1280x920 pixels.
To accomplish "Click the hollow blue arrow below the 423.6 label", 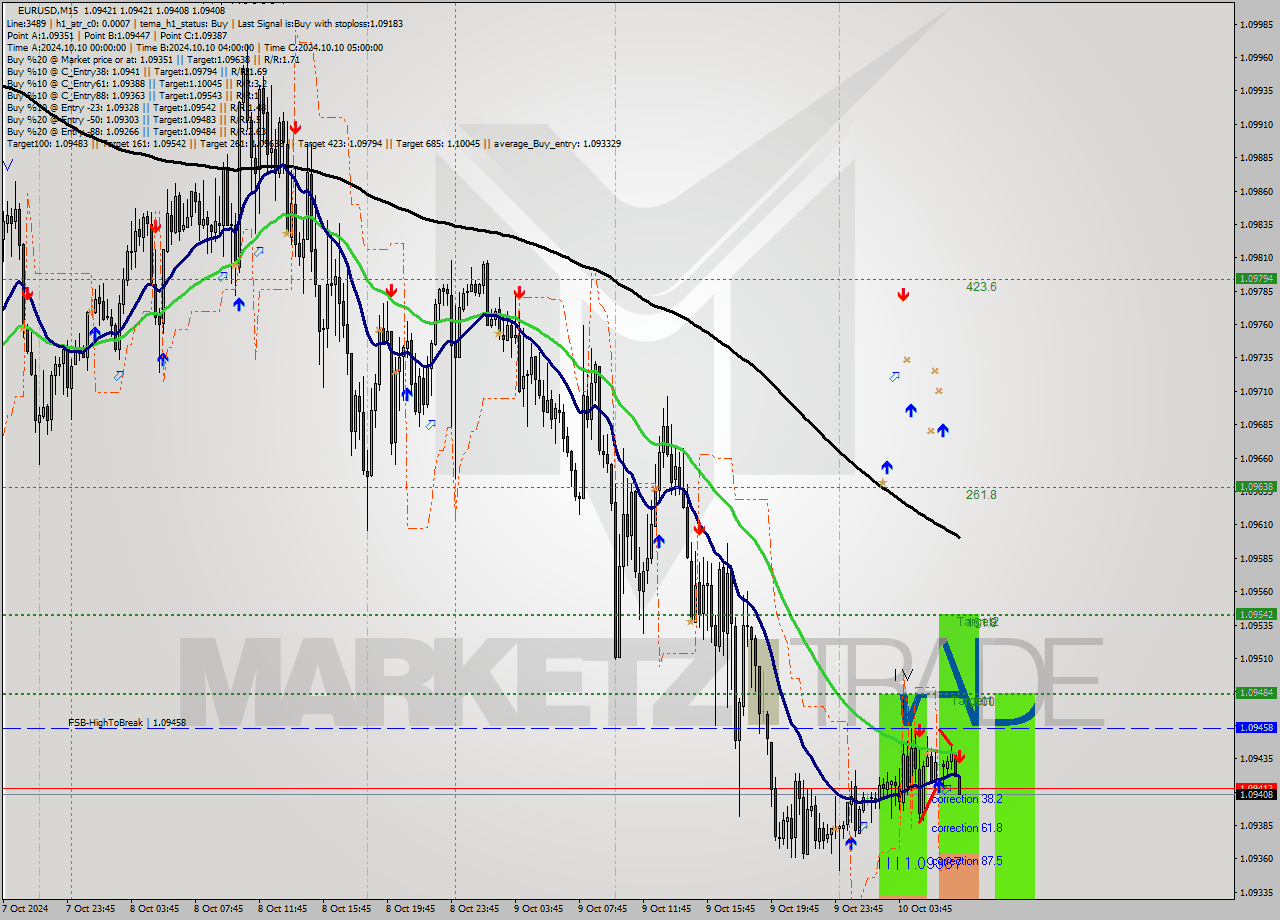I will 895,376.
